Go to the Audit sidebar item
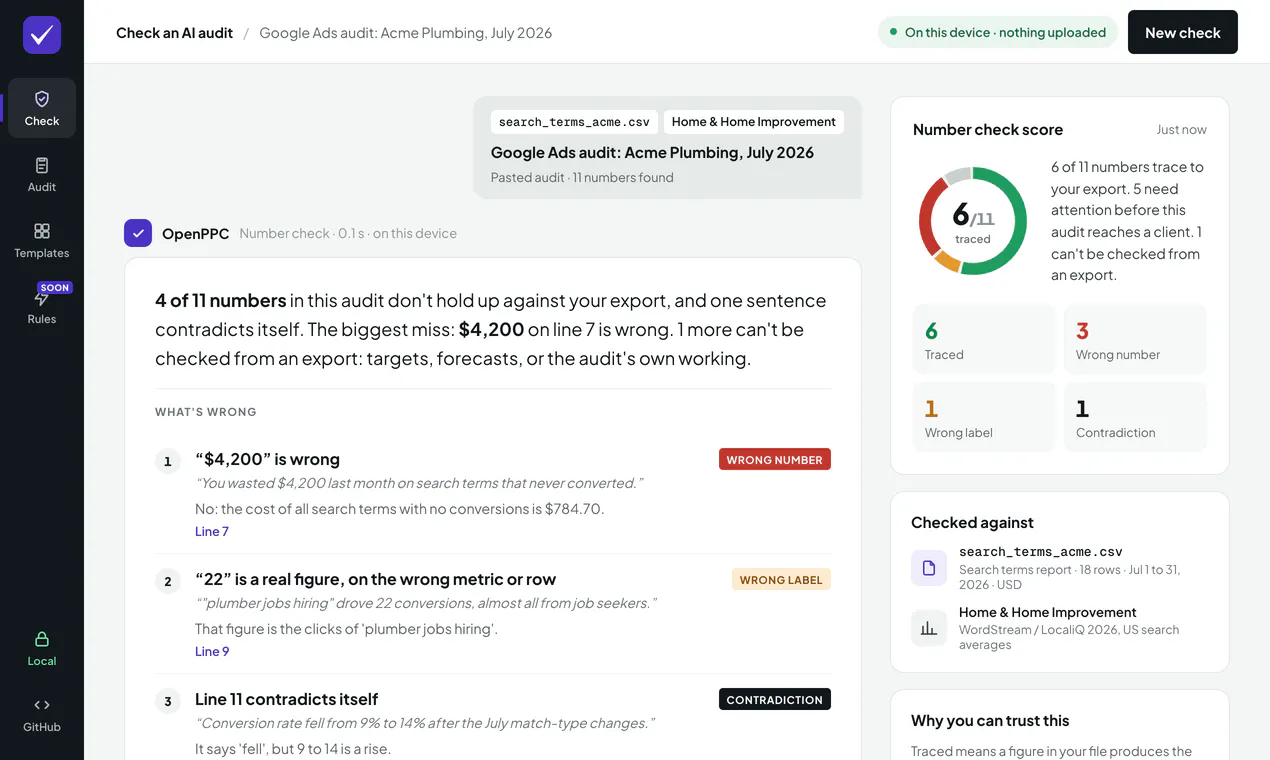 pos(42,174)
